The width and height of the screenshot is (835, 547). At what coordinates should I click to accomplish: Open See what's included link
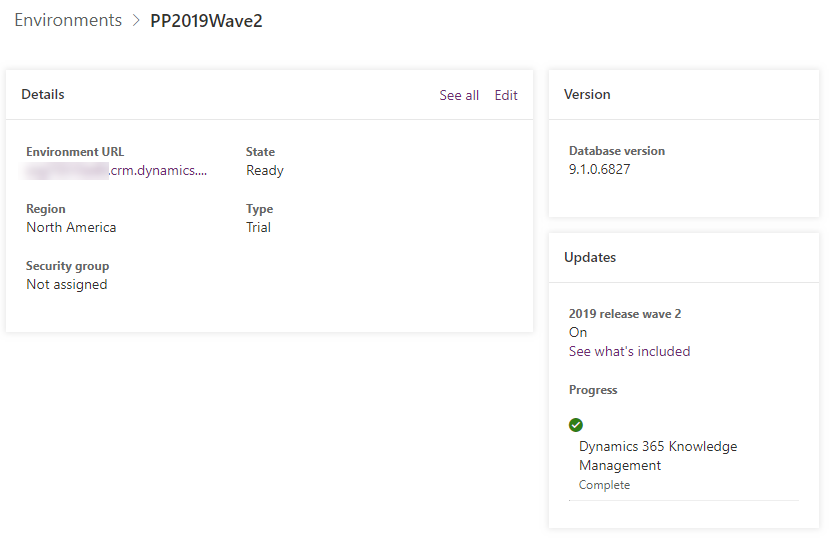[629, 352]
